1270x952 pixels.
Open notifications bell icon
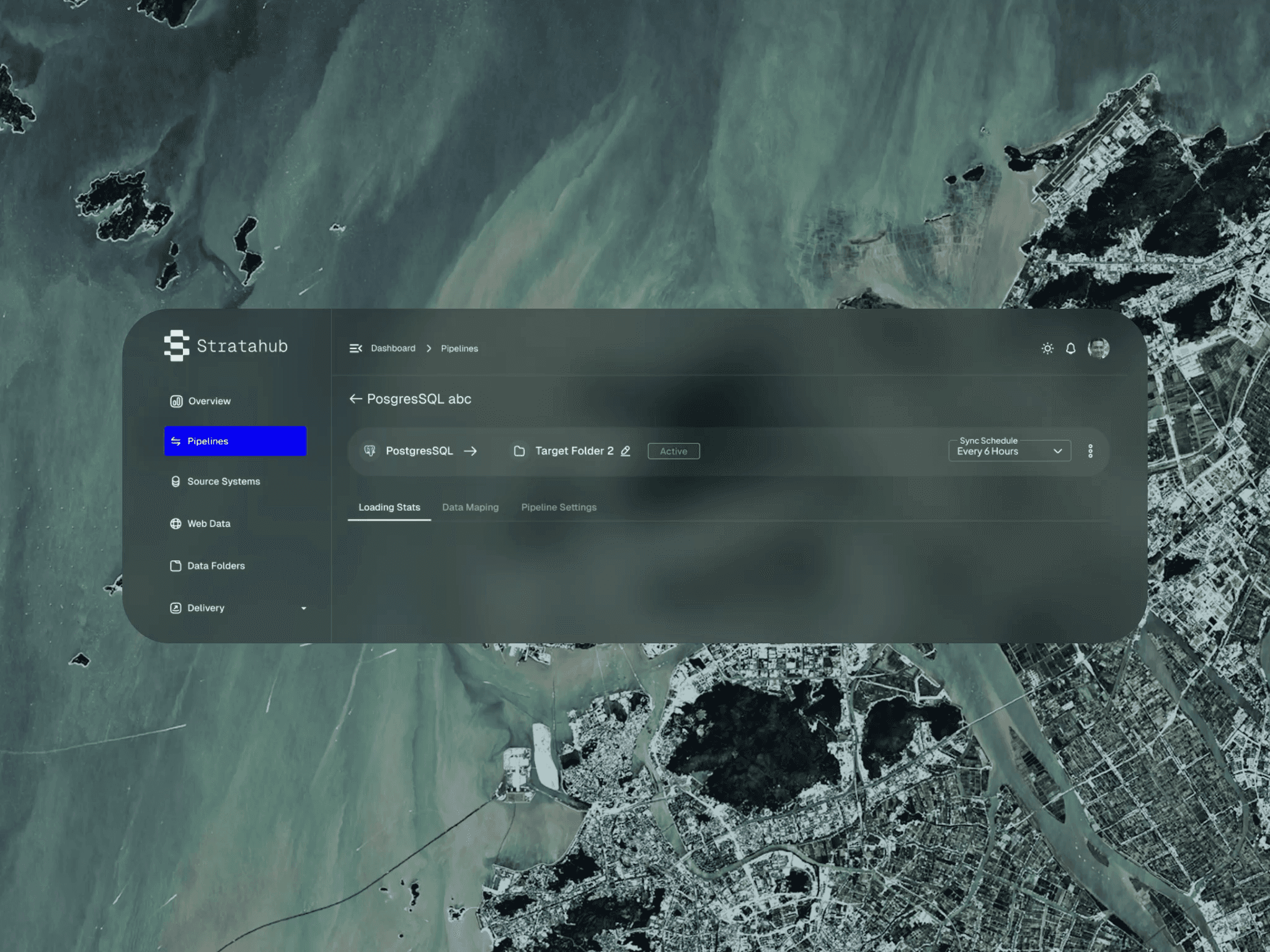point(1070,348)
